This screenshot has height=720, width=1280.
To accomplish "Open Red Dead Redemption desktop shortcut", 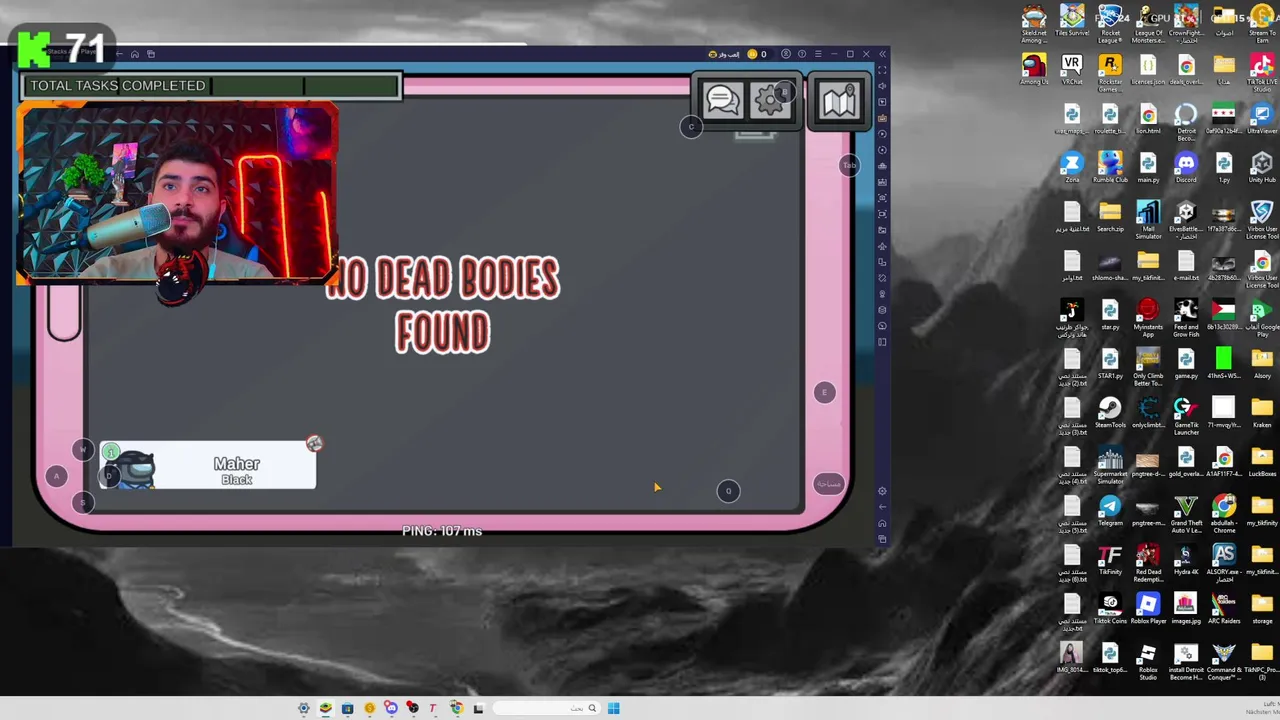I will (1148, 563).
